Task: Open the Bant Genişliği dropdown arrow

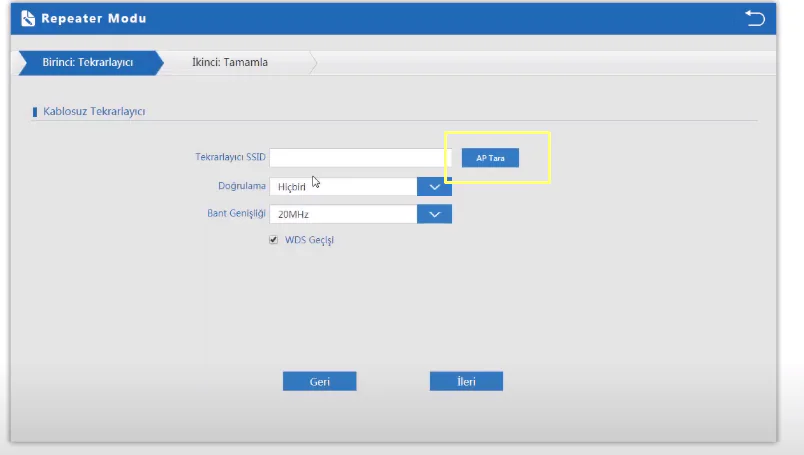Action: [434, 214]
